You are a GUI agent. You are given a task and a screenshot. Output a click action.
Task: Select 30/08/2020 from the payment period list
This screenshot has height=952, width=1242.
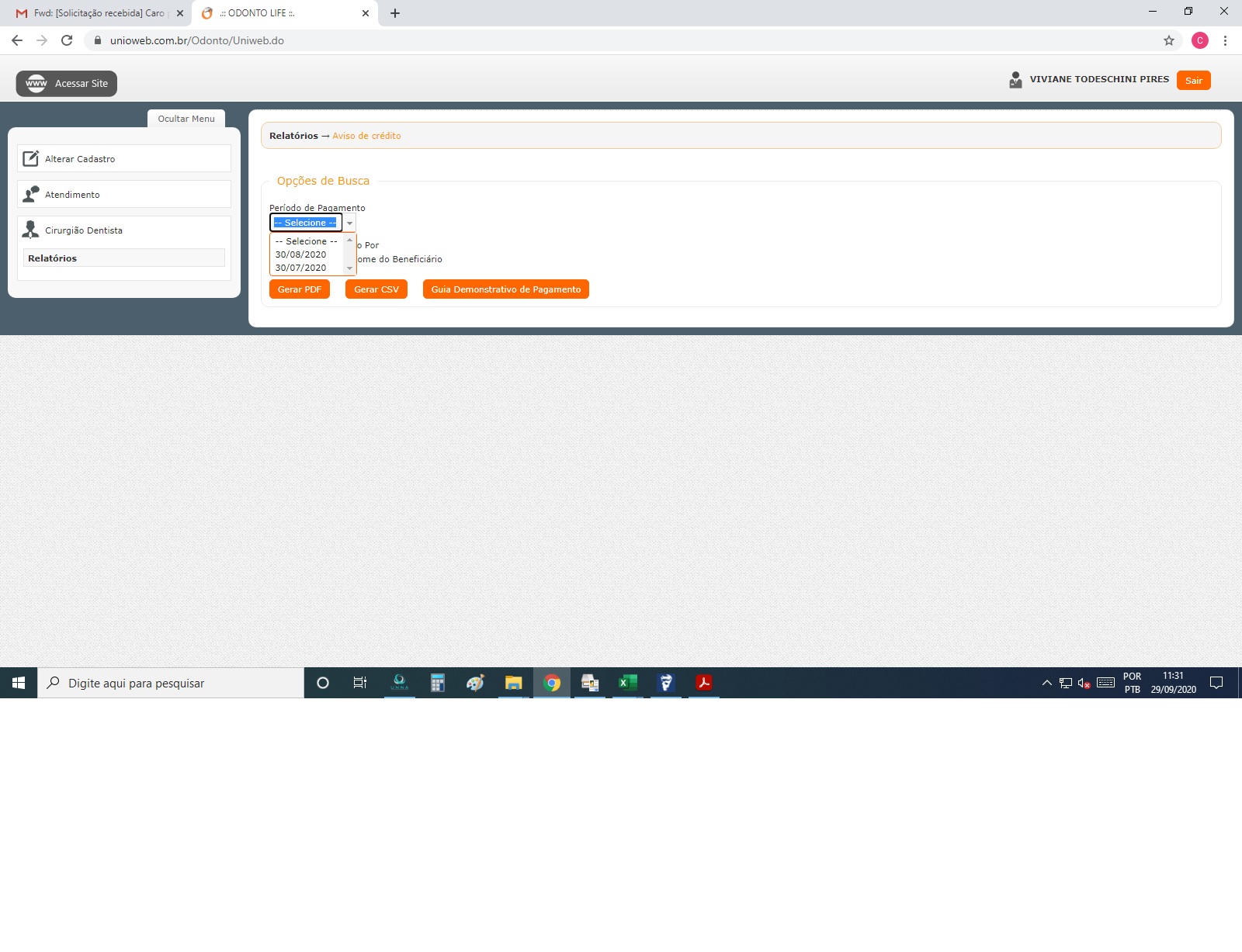coord(301,254)
